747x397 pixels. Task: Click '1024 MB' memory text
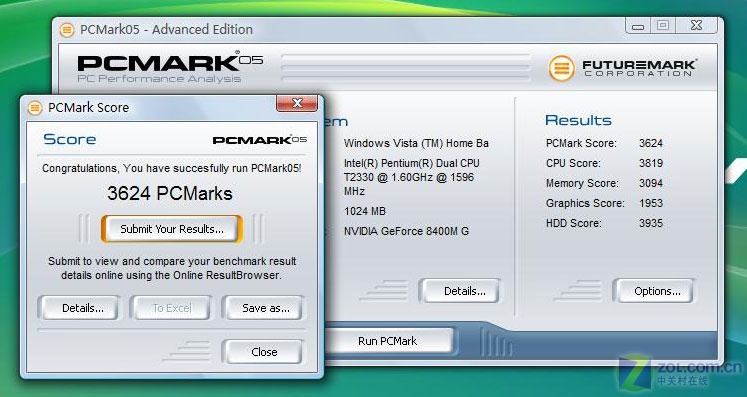[x=364, y=211]
